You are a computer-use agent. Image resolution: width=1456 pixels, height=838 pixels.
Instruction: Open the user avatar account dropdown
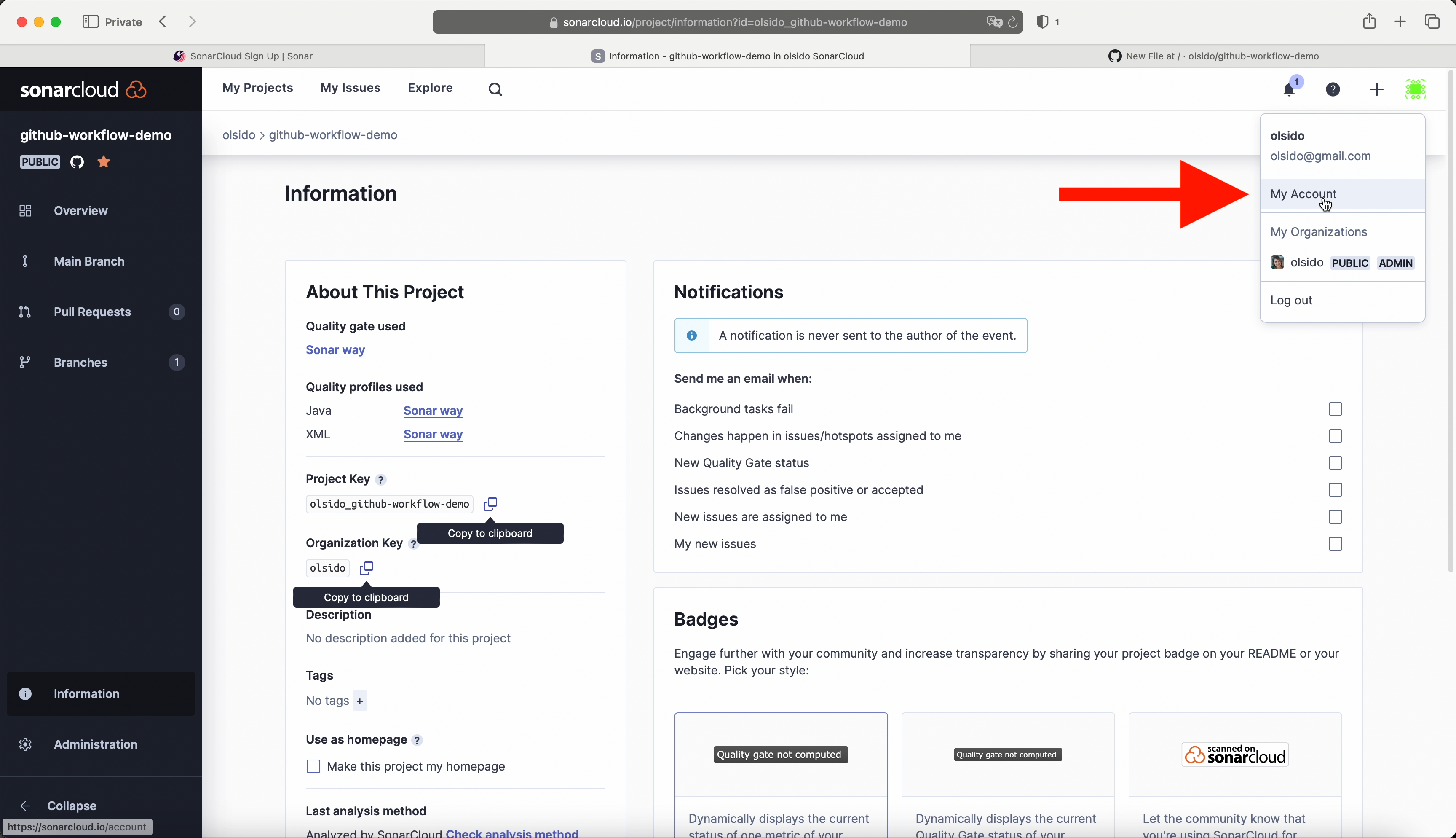pos(1415,90)
